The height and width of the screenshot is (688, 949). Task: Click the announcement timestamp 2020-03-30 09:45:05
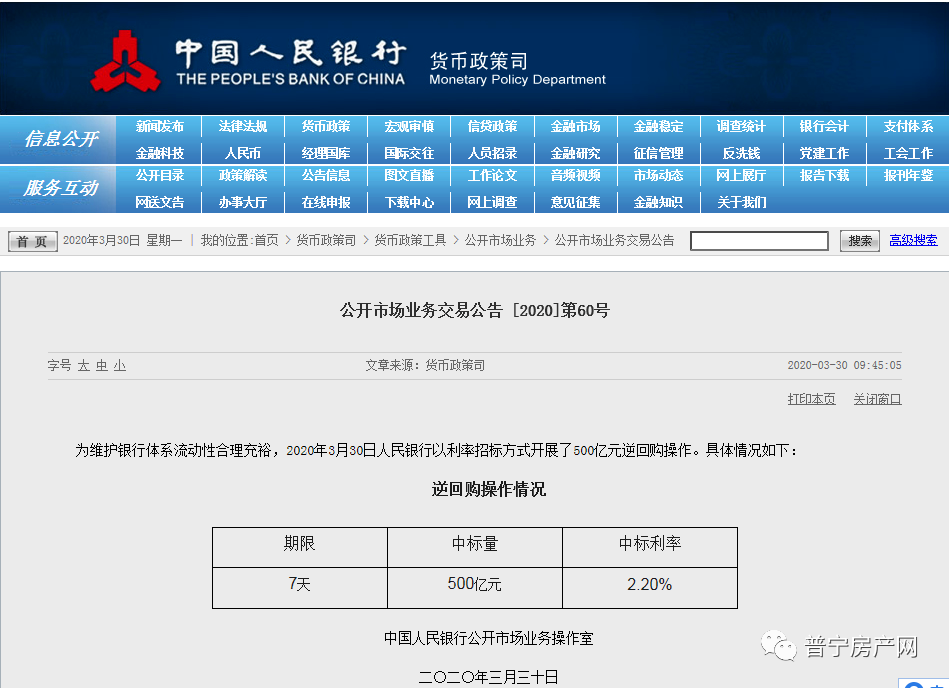844,365
